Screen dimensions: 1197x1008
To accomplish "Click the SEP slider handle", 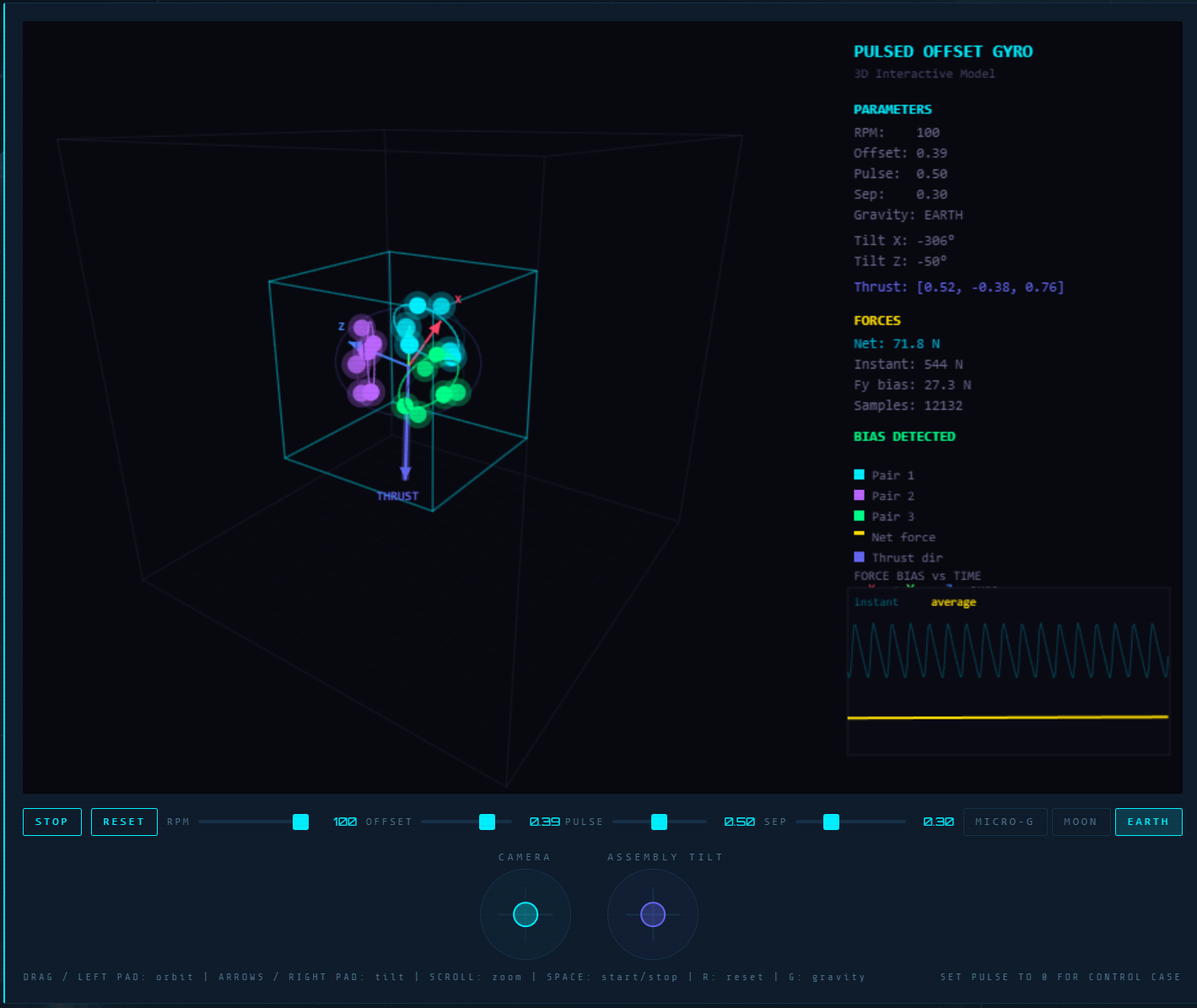I will pos(831,822).
